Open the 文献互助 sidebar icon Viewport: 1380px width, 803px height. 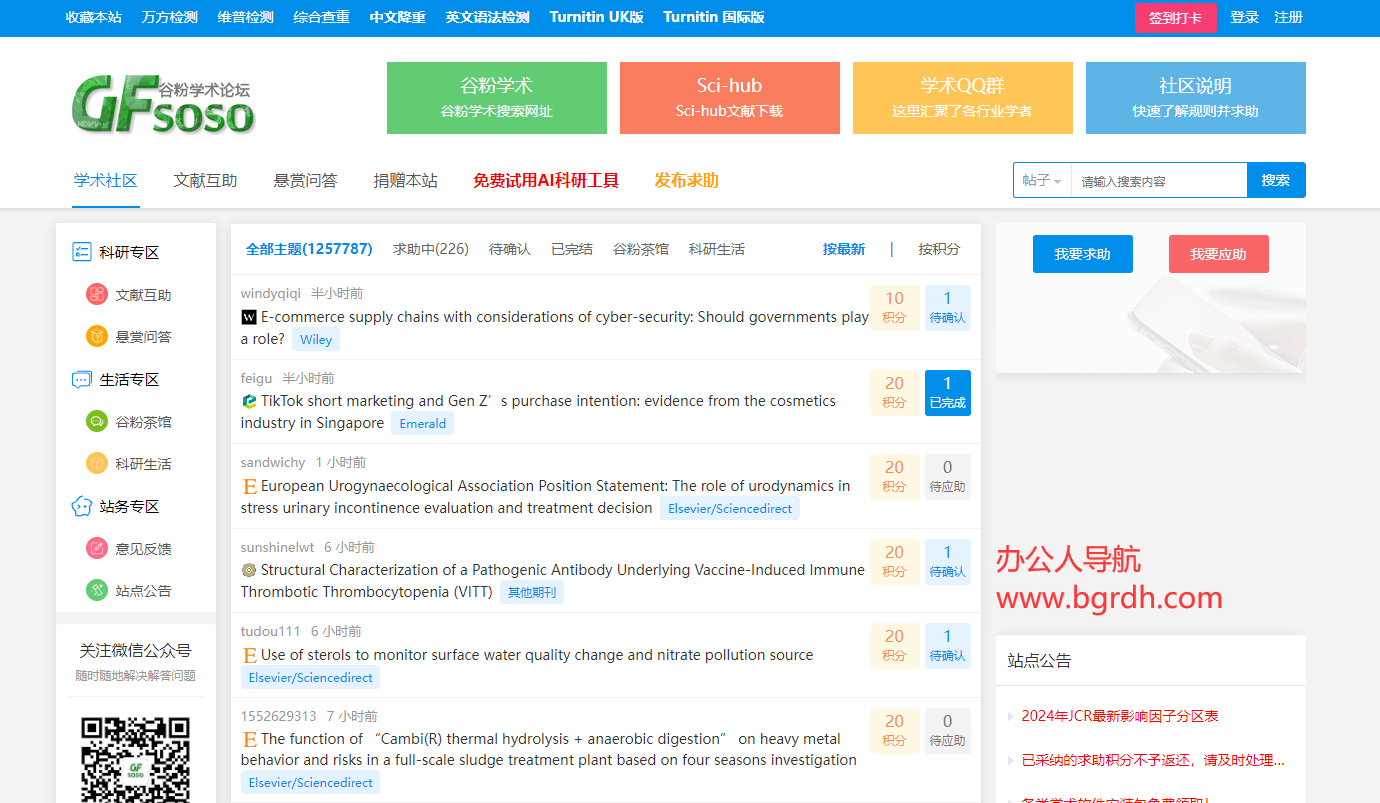[x=96, y=295]
